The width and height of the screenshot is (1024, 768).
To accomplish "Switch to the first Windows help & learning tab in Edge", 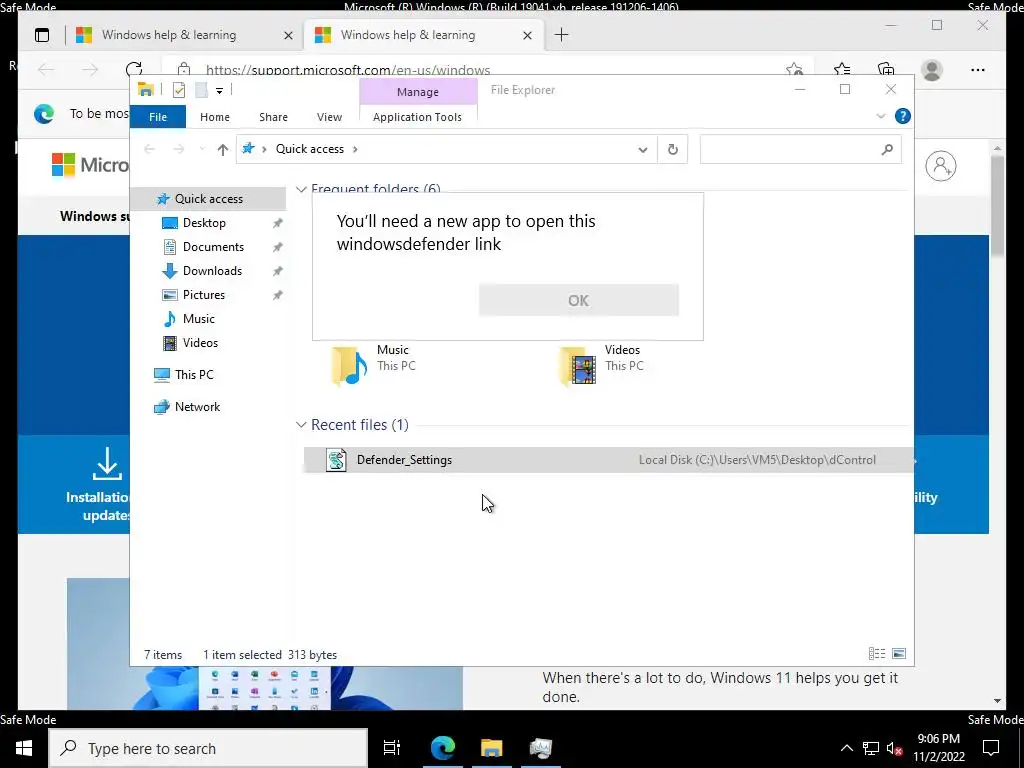I will click(x=169, y=35).
